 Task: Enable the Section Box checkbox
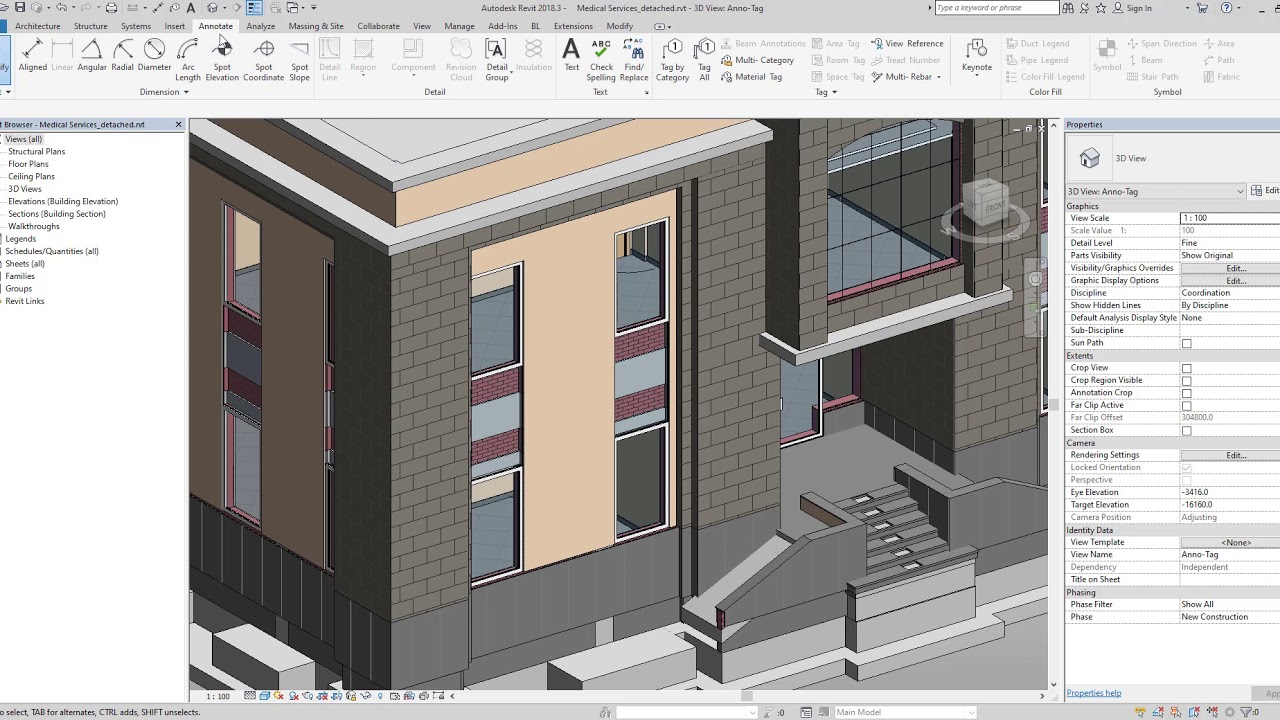1187,431
